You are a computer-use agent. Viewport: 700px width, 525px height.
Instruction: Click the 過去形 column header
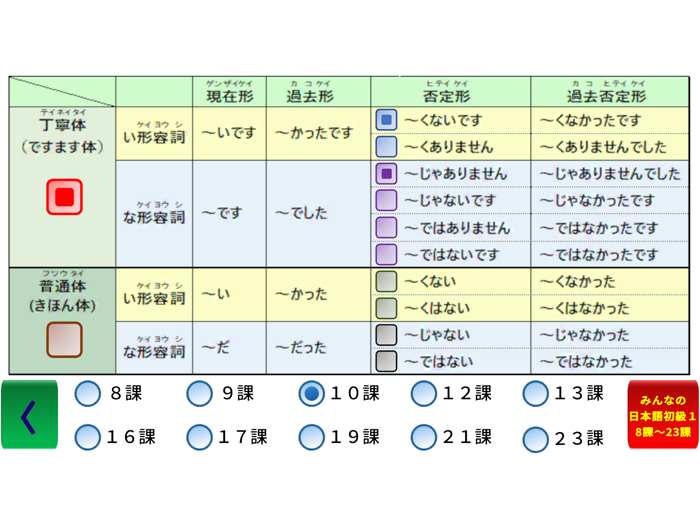(318, 92)
